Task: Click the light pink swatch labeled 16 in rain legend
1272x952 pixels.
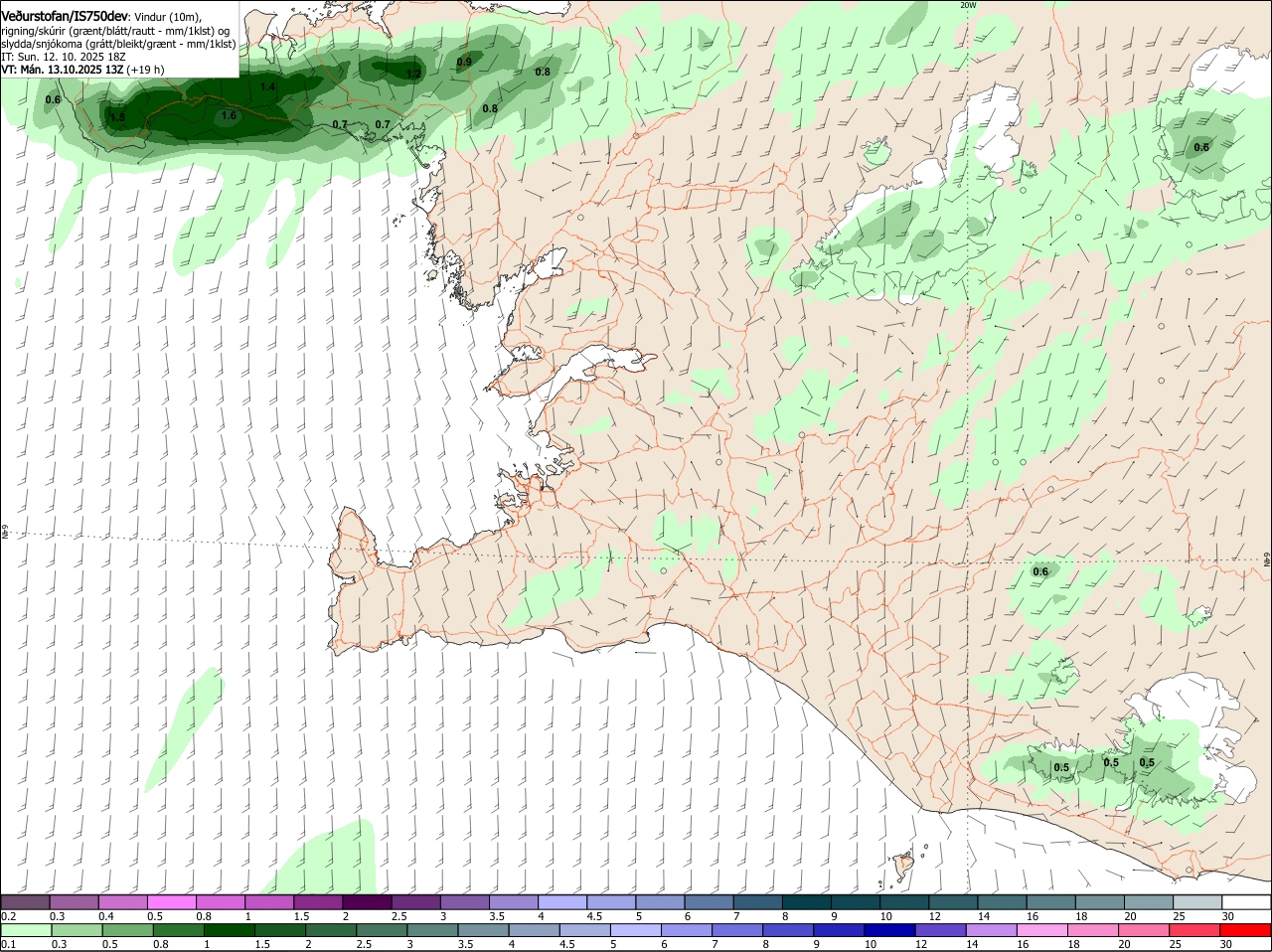Action: click(x=1041, y=930)
